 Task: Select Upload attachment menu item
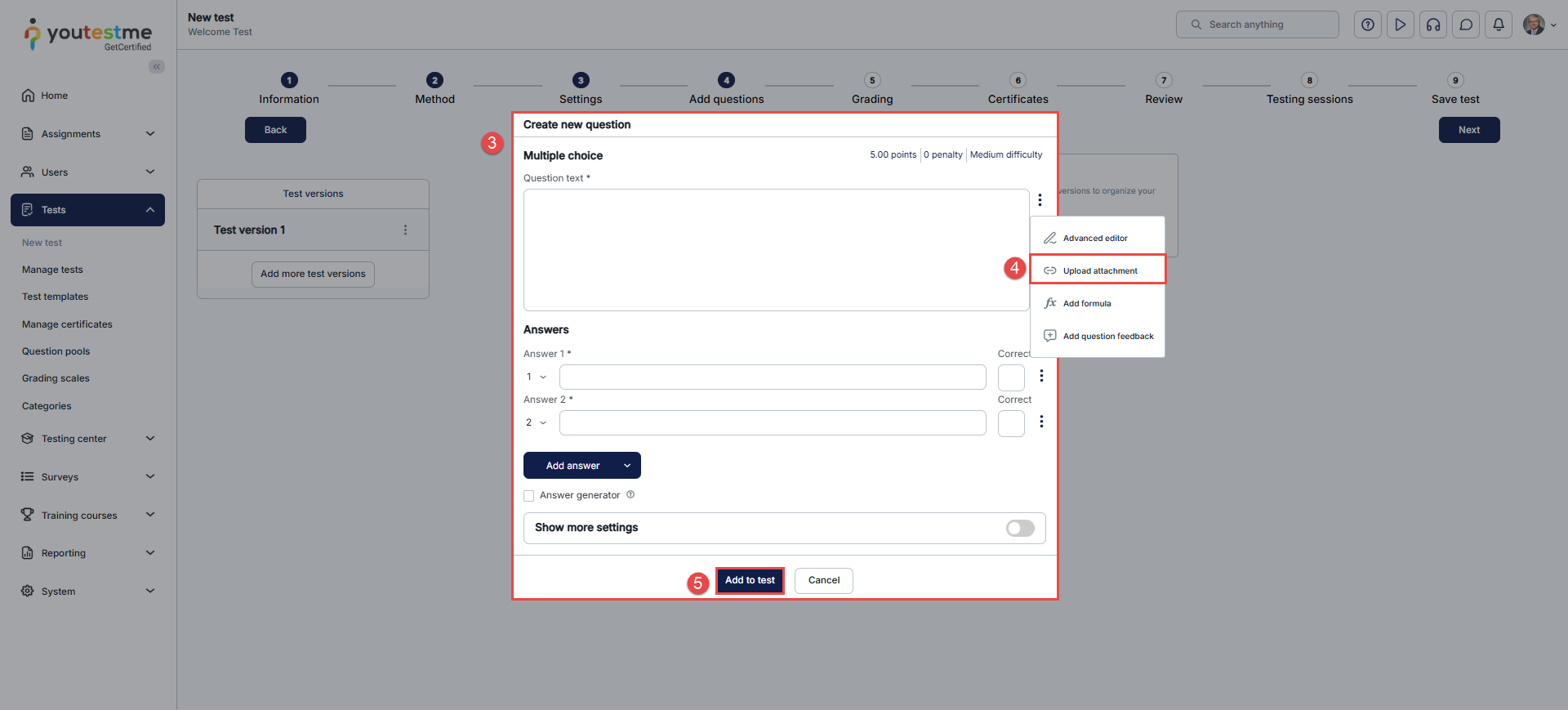click(1098, 270)
